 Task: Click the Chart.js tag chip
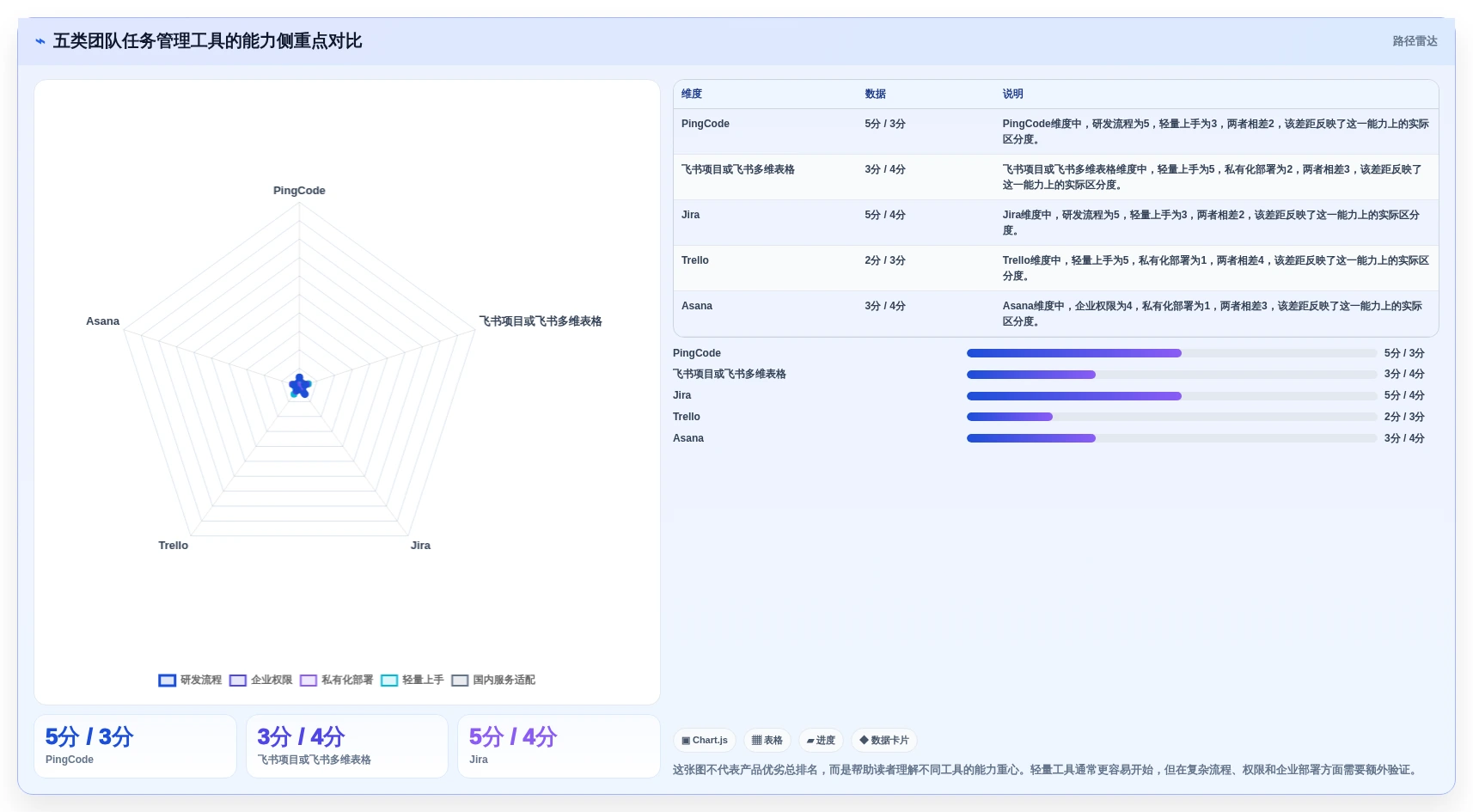[x=705, y=740]
